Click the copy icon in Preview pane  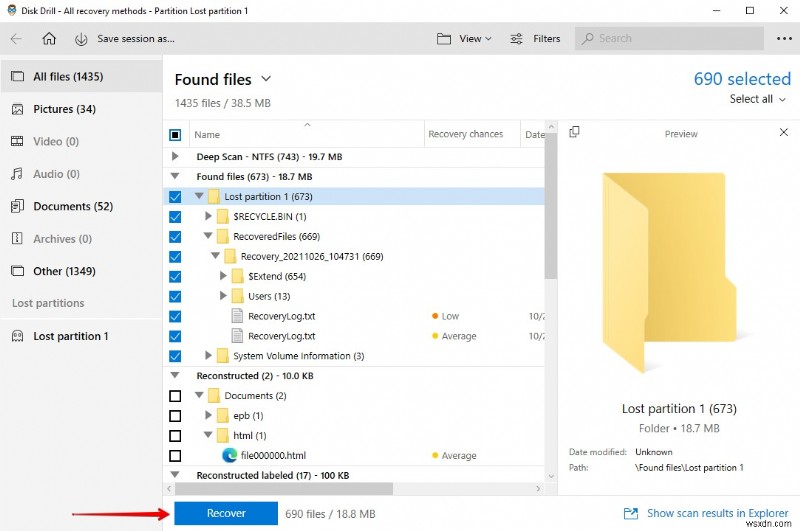pos(574,132)
